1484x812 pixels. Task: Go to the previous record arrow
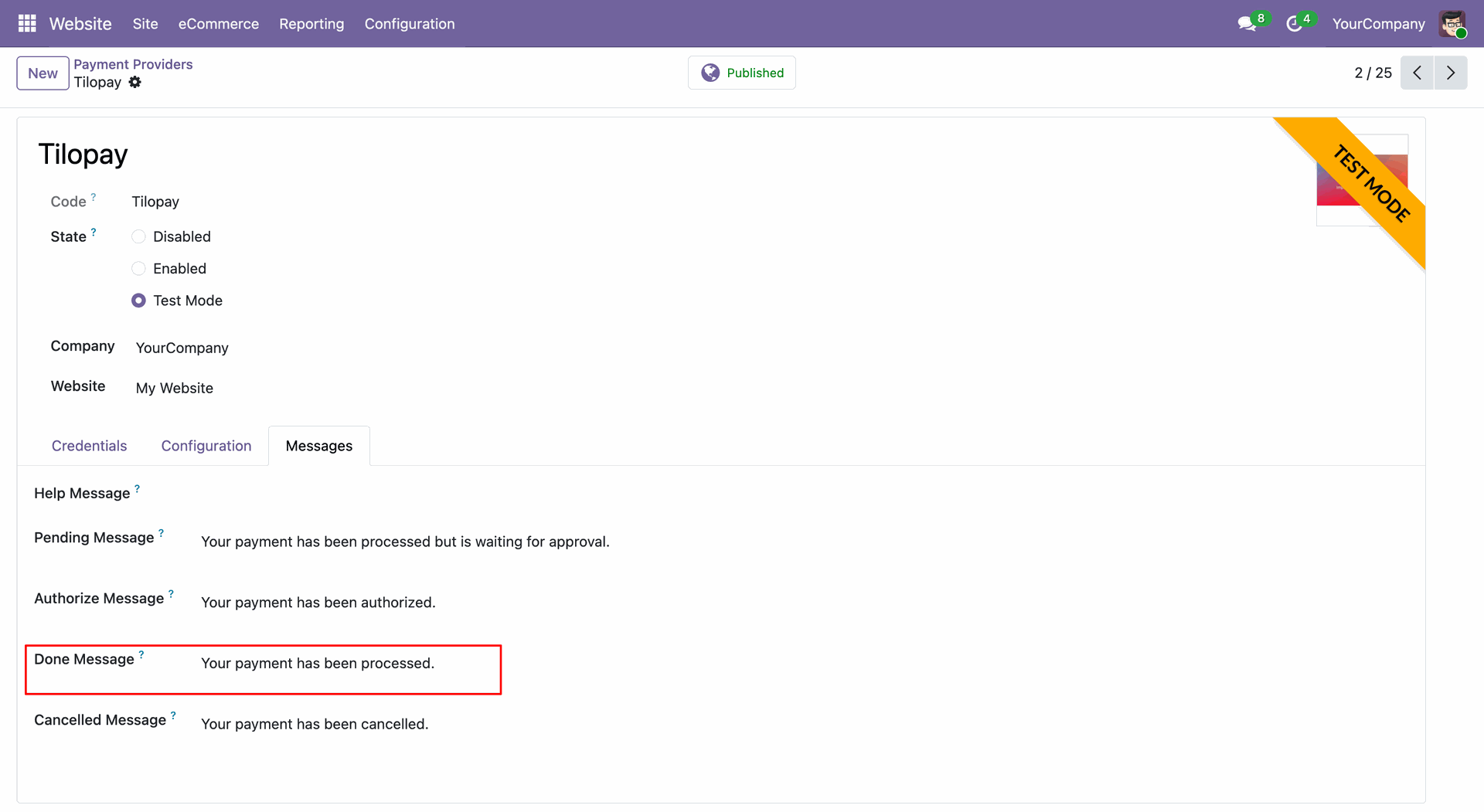(1417, 73)
